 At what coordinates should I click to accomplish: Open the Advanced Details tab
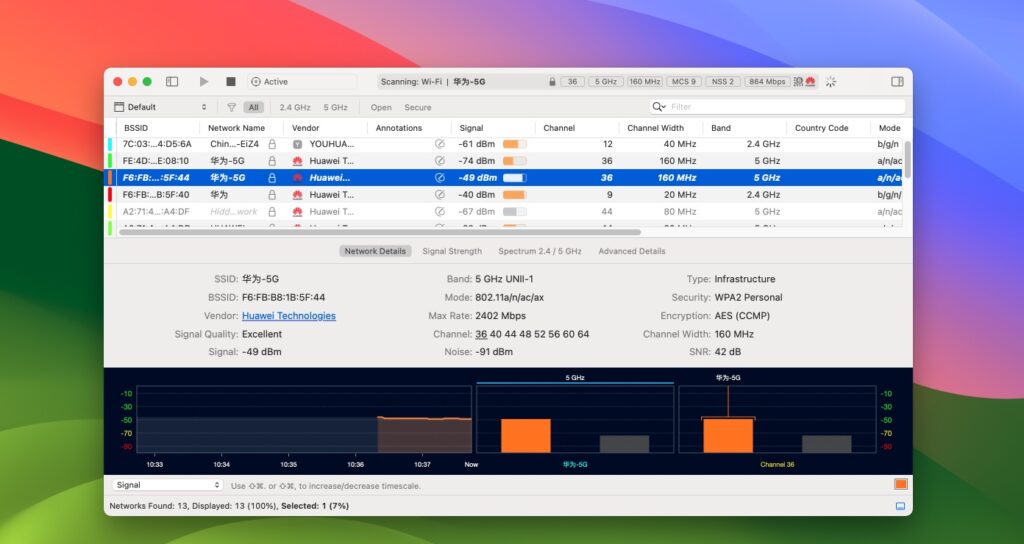632,251
